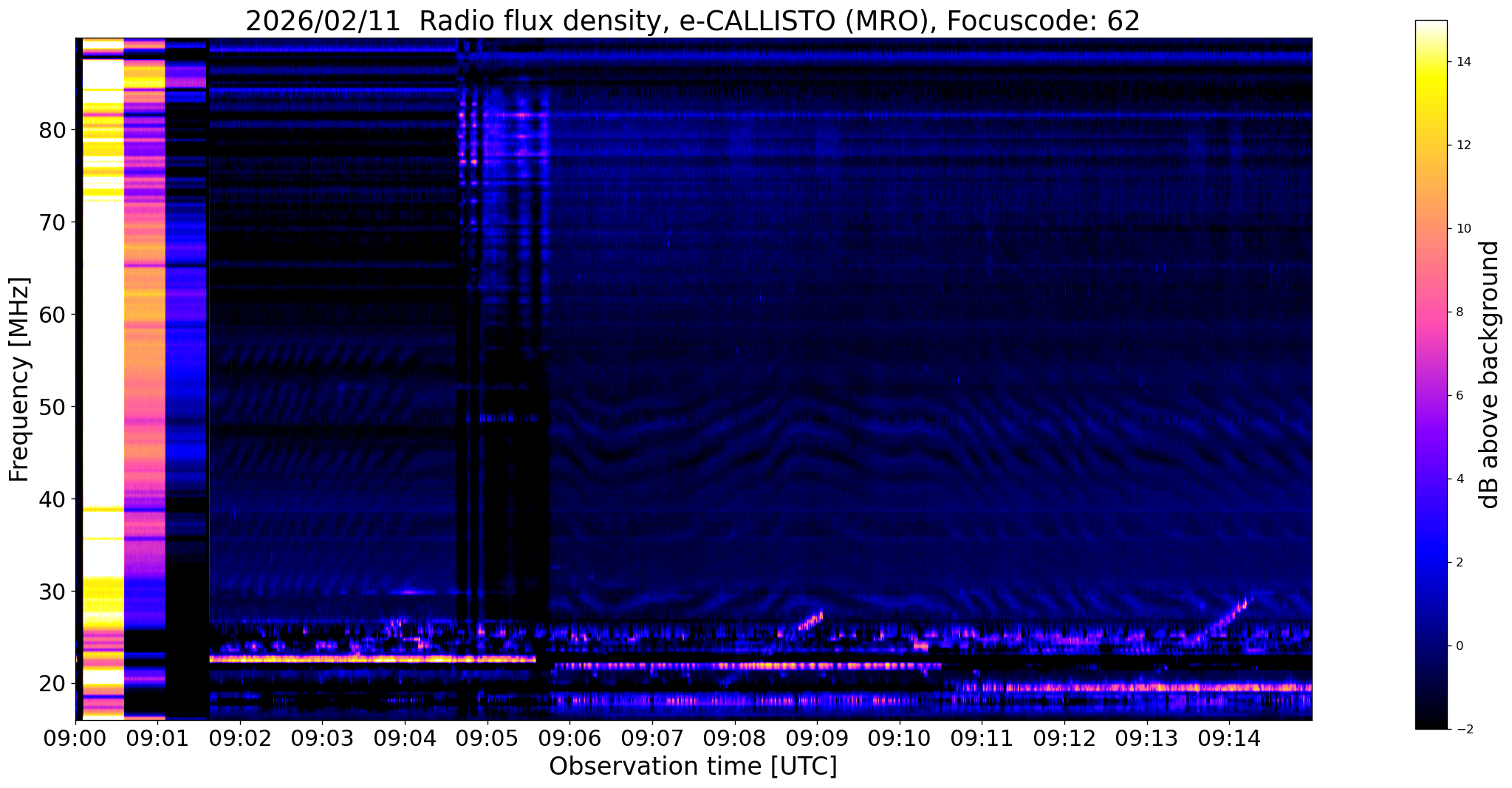The height and width of the screenshot is (788, 1512).
Task: Click the 09:09 time tick label
Action: click(x=817, y=737)
